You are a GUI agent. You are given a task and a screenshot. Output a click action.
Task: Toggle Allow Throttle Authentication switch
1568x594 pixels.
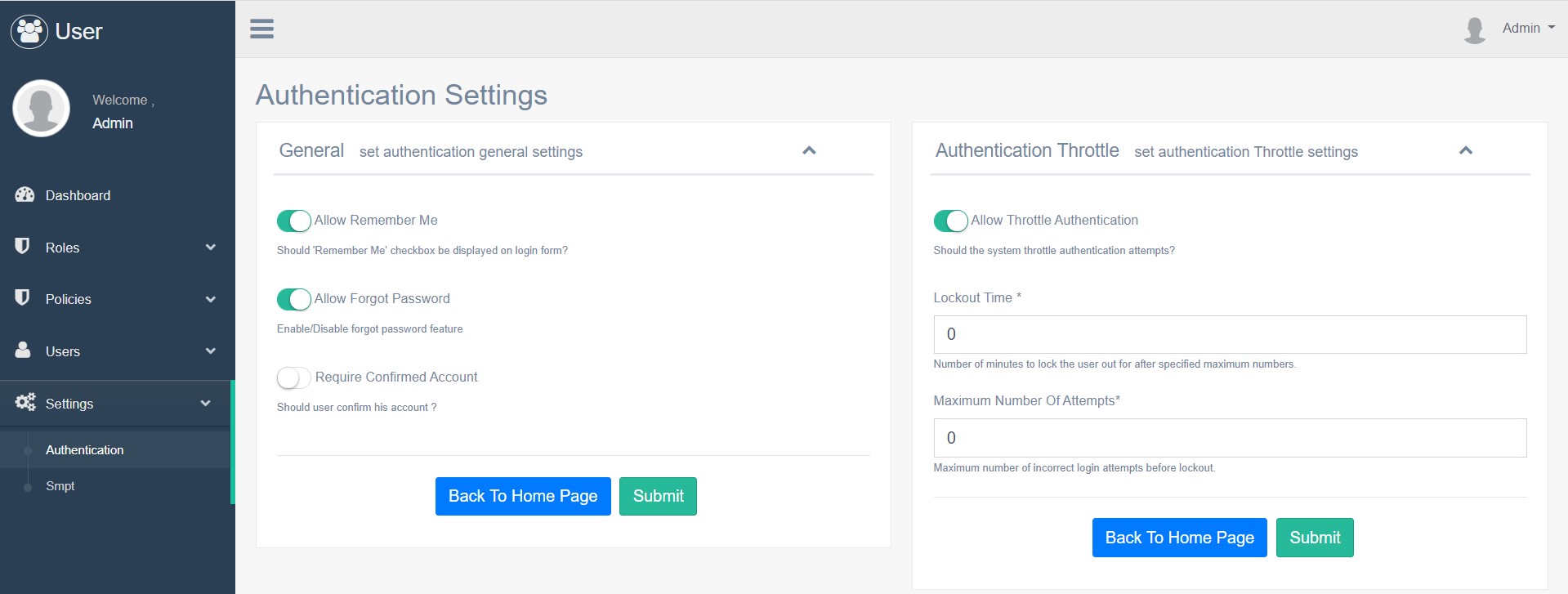(950, 221)
